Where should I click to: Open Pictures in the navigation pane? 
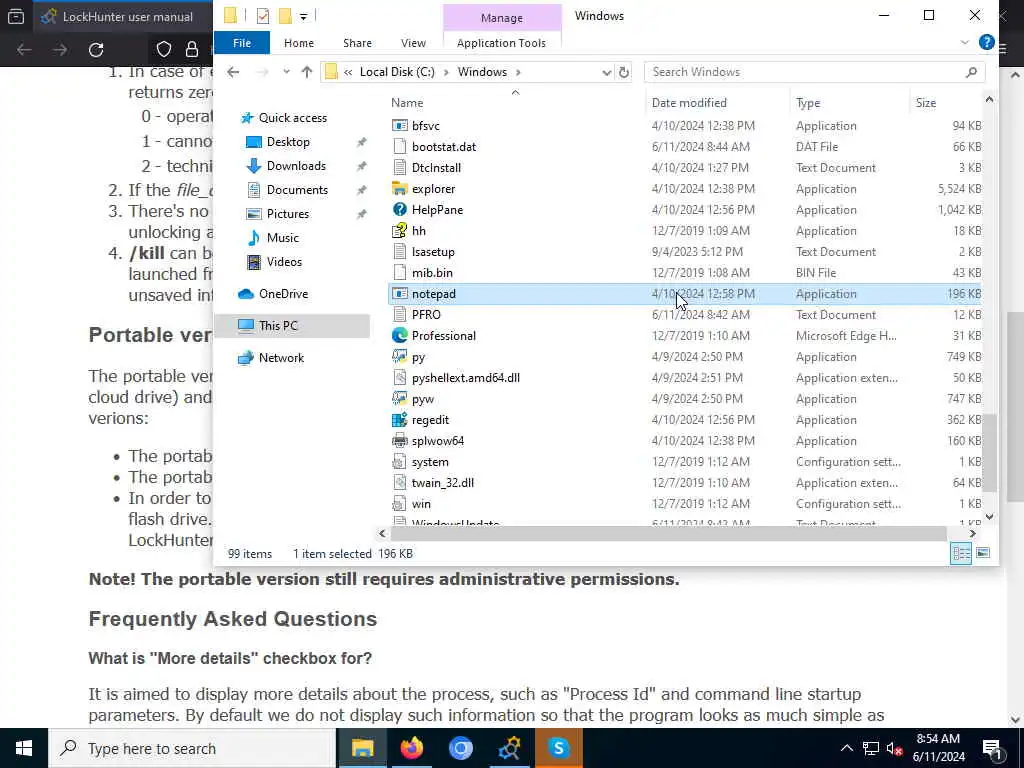(x=287, y=214)
